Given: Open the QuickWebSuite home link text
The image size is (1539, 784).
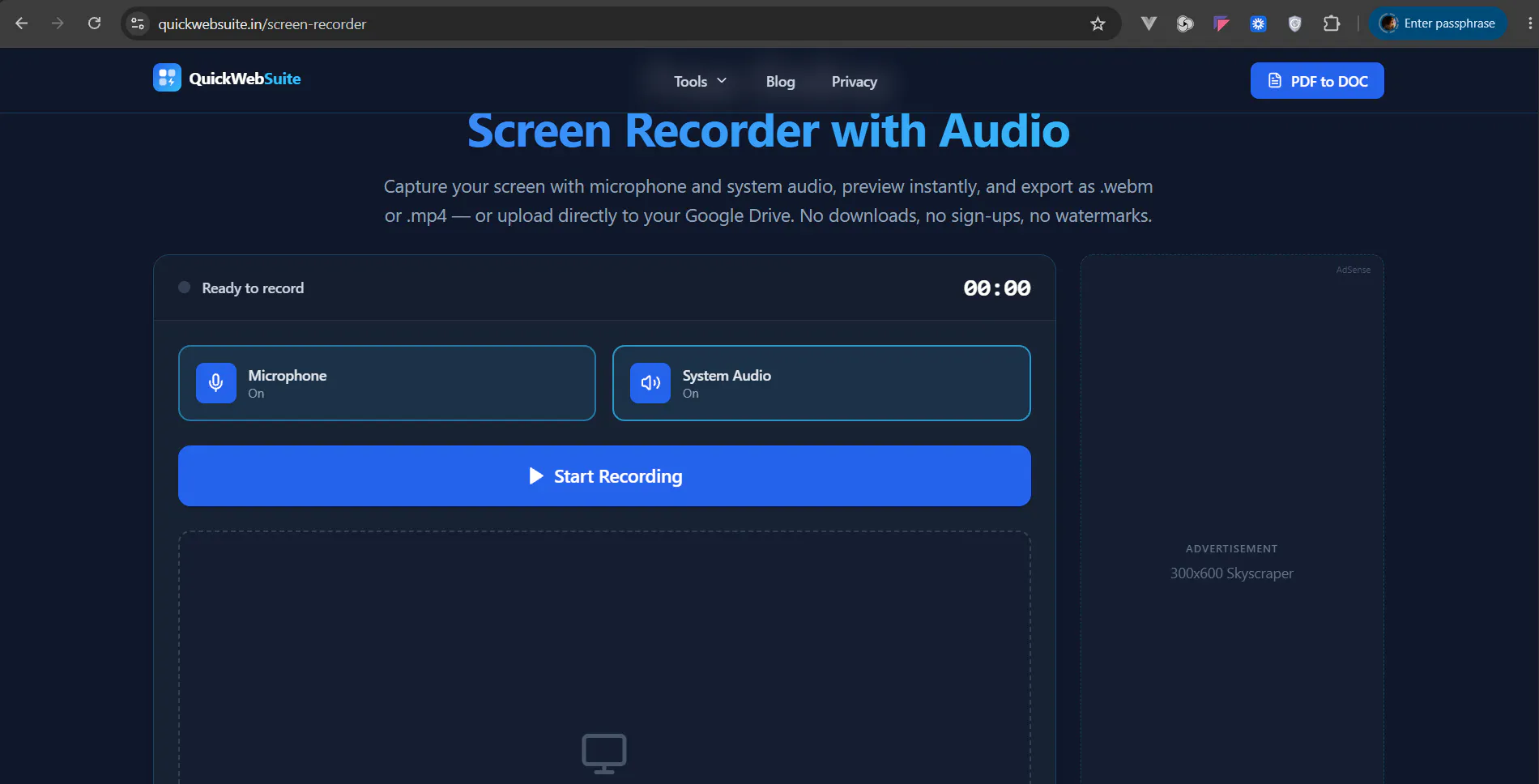Looking at the screenshot, I should (x=245, y=79).
